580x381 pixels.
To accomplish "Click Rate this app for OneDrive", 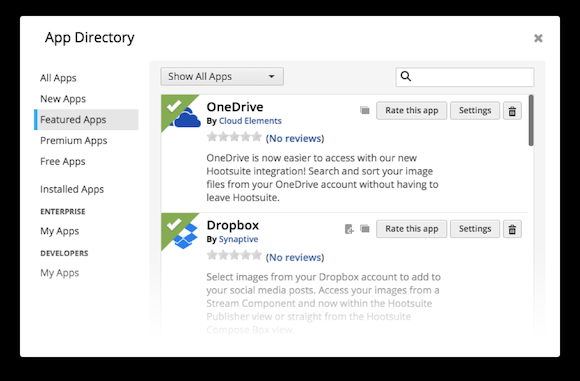I will click(x=412, y=111).
